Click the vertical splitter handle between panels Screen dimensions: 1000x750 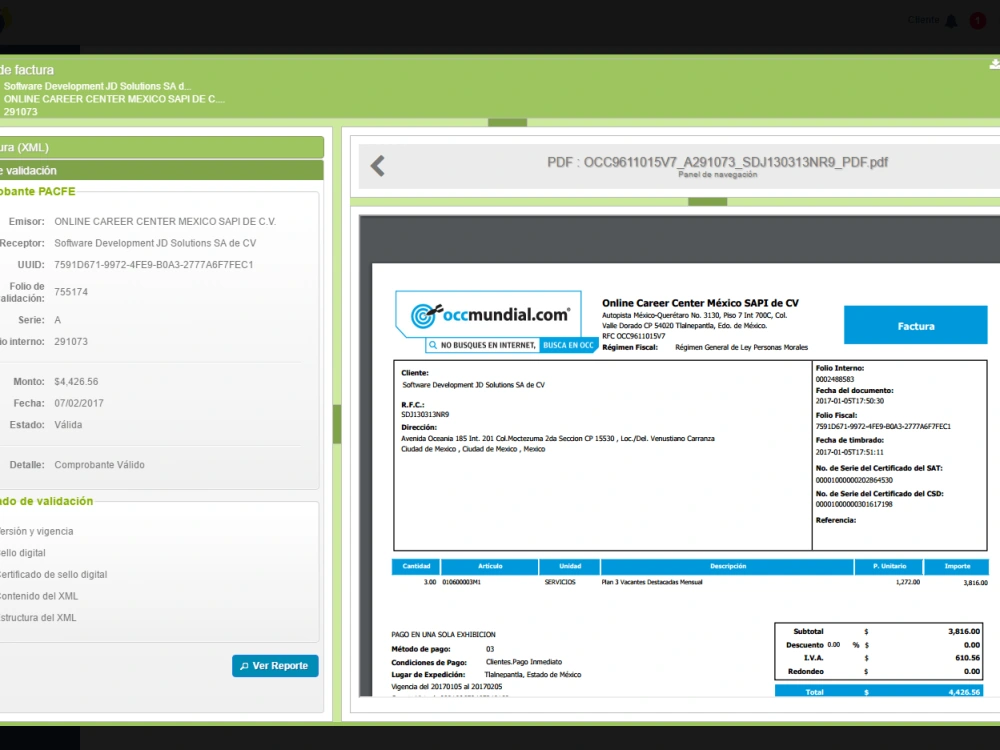pyautogui.click(x=337, y=424)
